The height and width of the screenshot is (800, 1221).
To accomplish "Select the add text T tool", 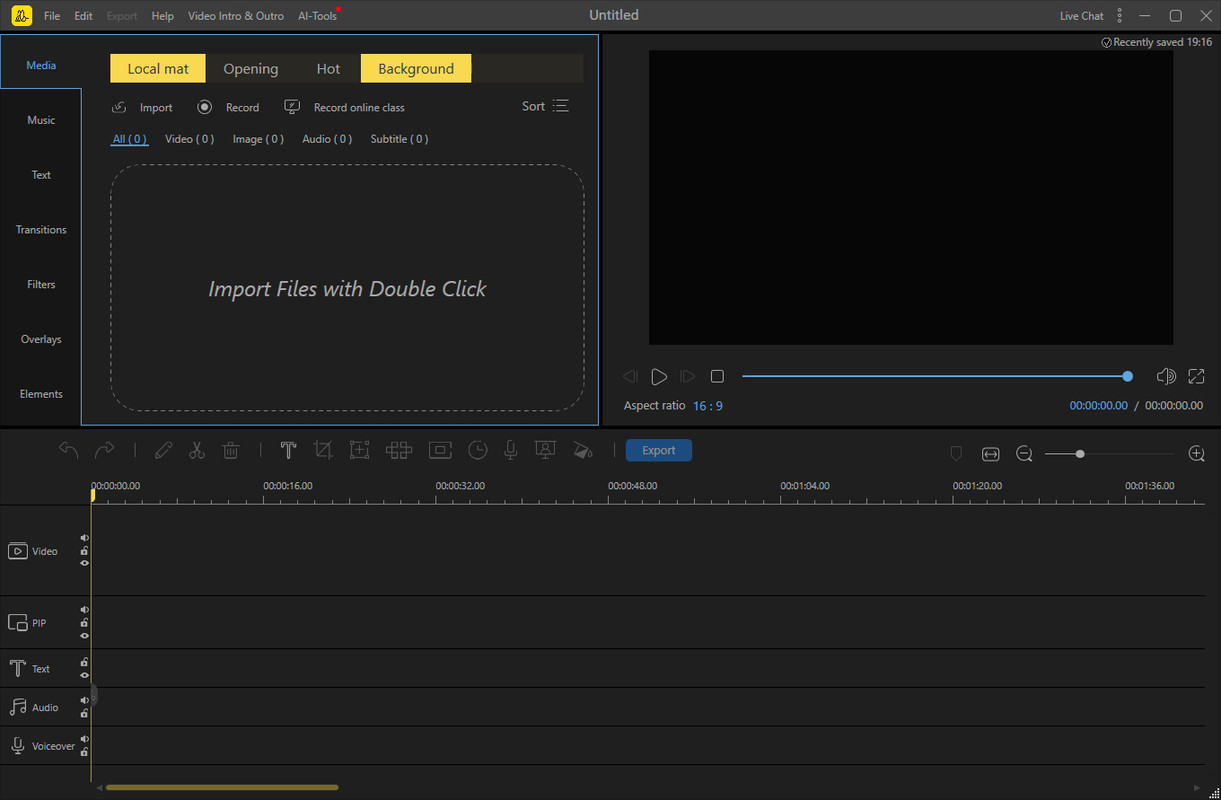I will click(288, 451).
